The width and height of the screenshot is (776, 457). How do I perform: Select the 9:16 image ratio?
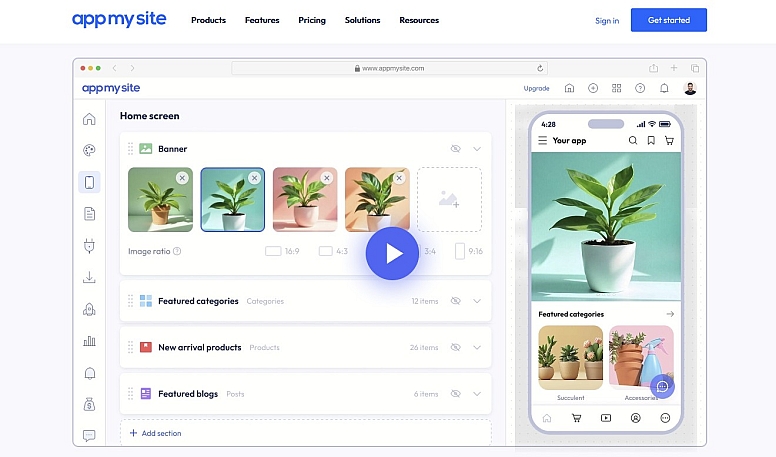[469, 251]
